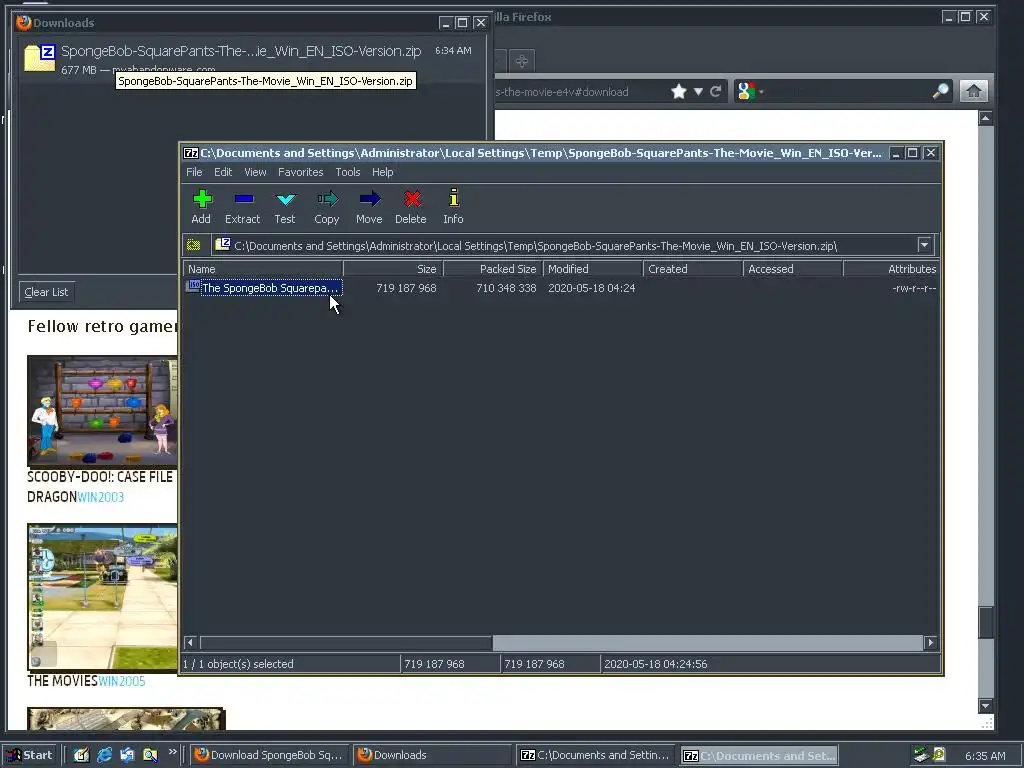The height and width of the screenshot is (768, 1024).
Task: Click the 2020-05-18 04:24 modified cell
Action: click(592, 288)
